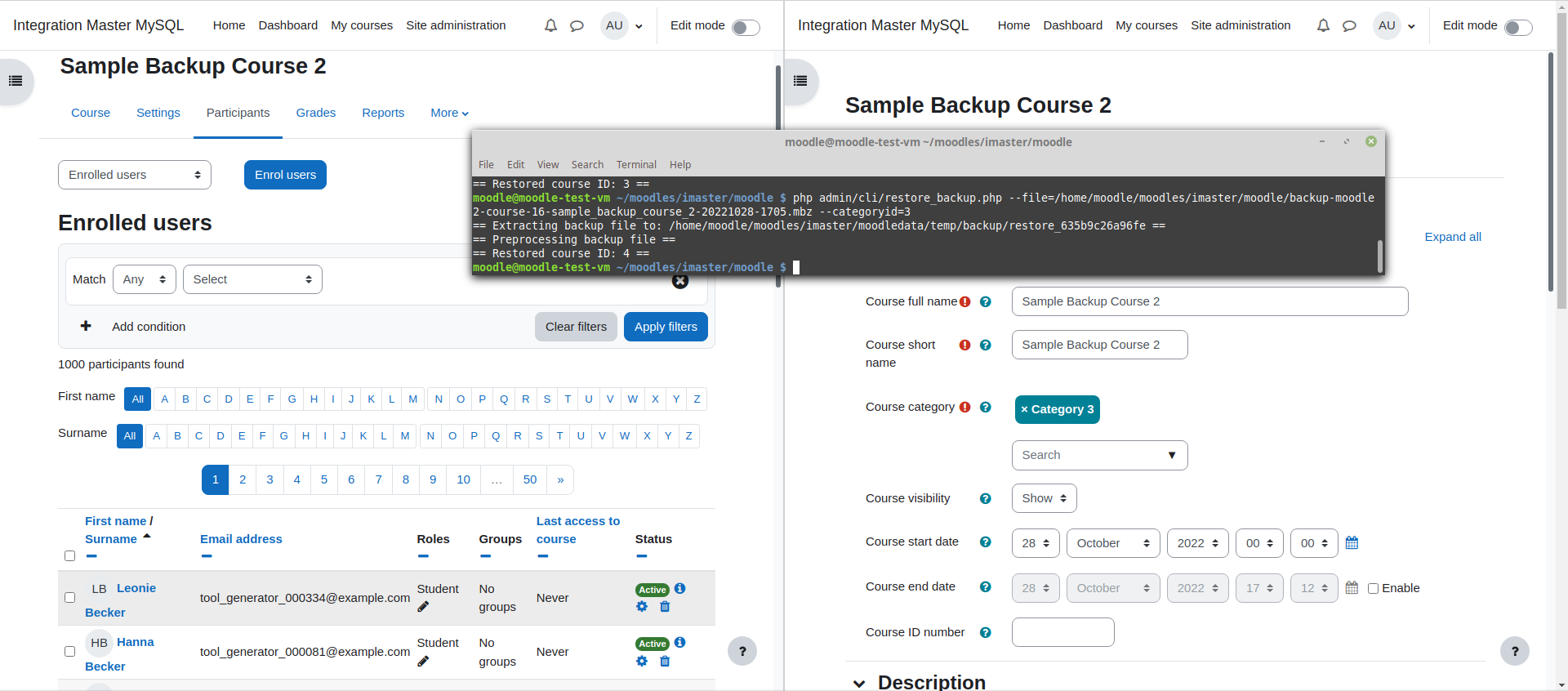Click Enrol users button
Screen dimensions: 1568x691
[x=285, y=175]
